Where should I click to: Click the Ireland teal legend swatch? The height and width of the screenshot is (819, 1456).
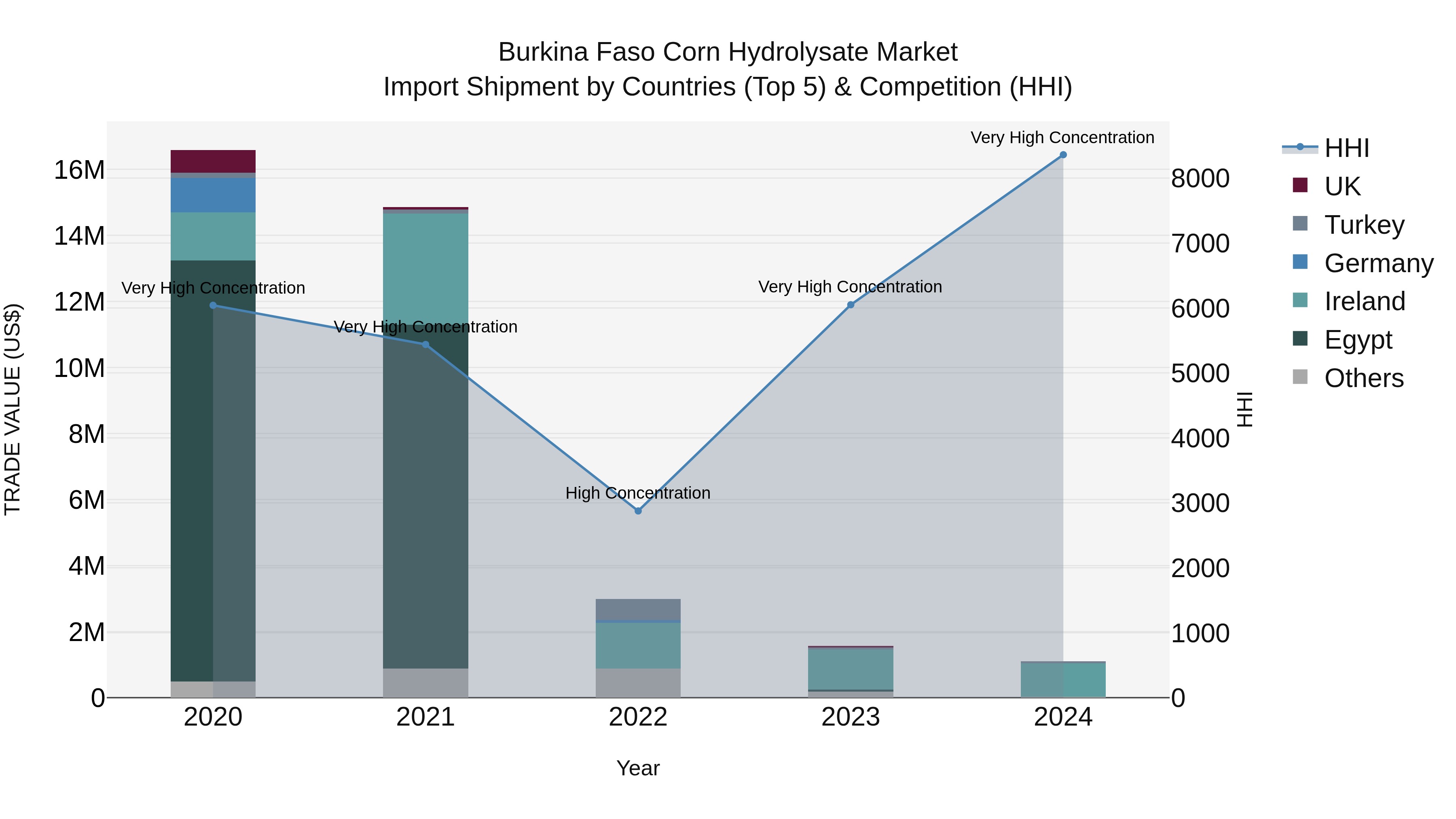pyautogui.click(x=1300, y=300)
